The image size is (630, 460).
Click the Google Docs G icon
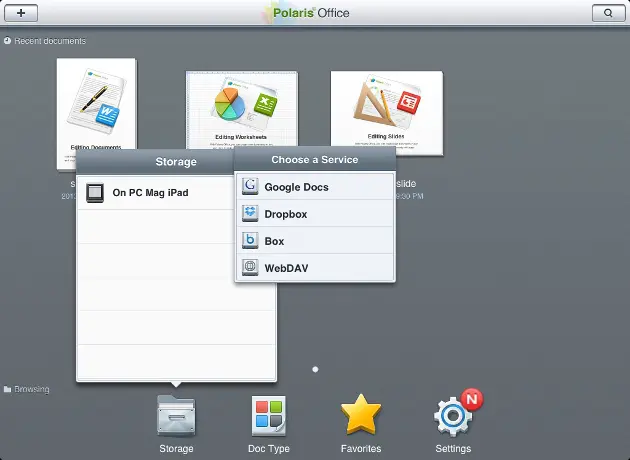250,186
